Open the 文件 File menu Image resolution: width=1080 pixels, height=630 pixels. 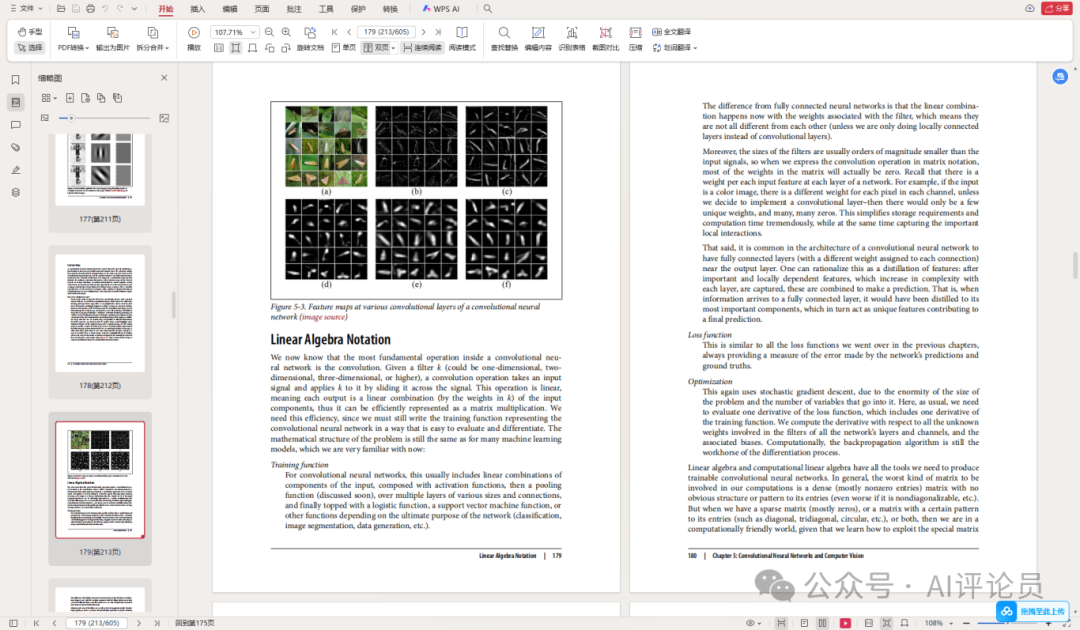[26, 8]
